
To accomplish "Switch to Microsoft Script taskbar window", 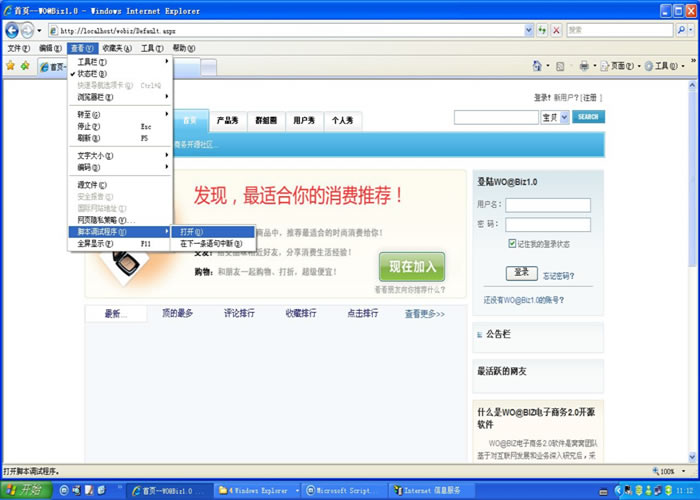I will coord(344,491).
